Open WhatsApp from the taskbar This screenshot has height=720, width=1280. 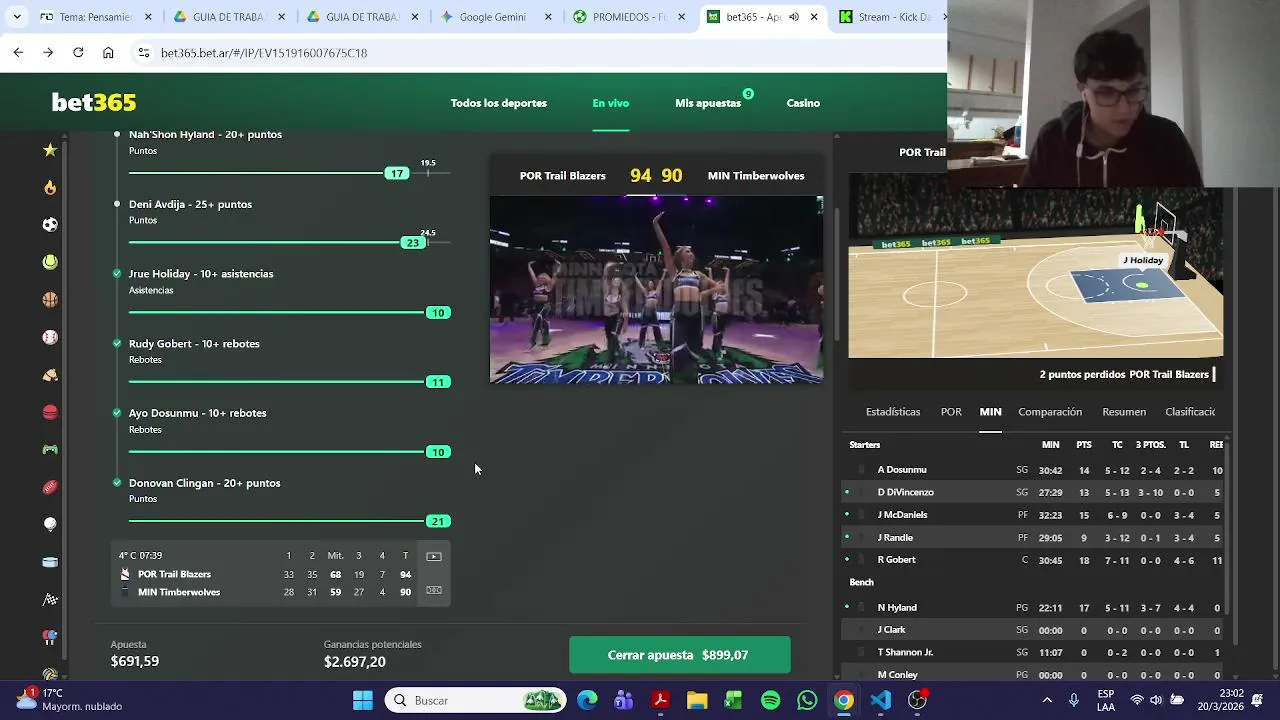coord(807,700)
